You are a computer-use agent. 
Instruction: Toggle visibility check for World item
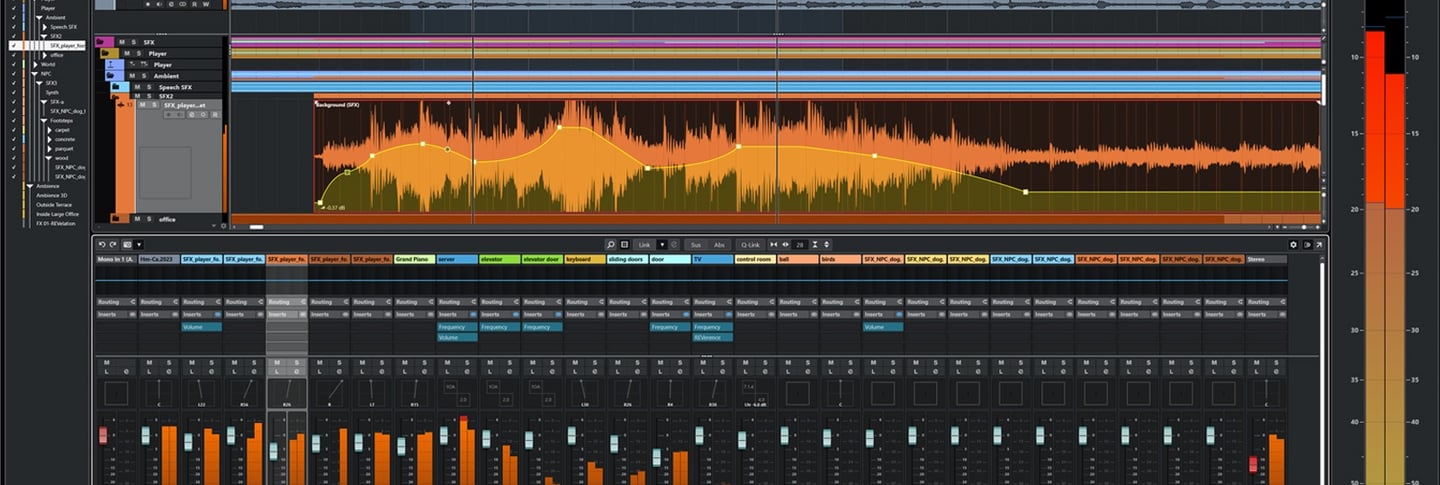pos(14,64)
